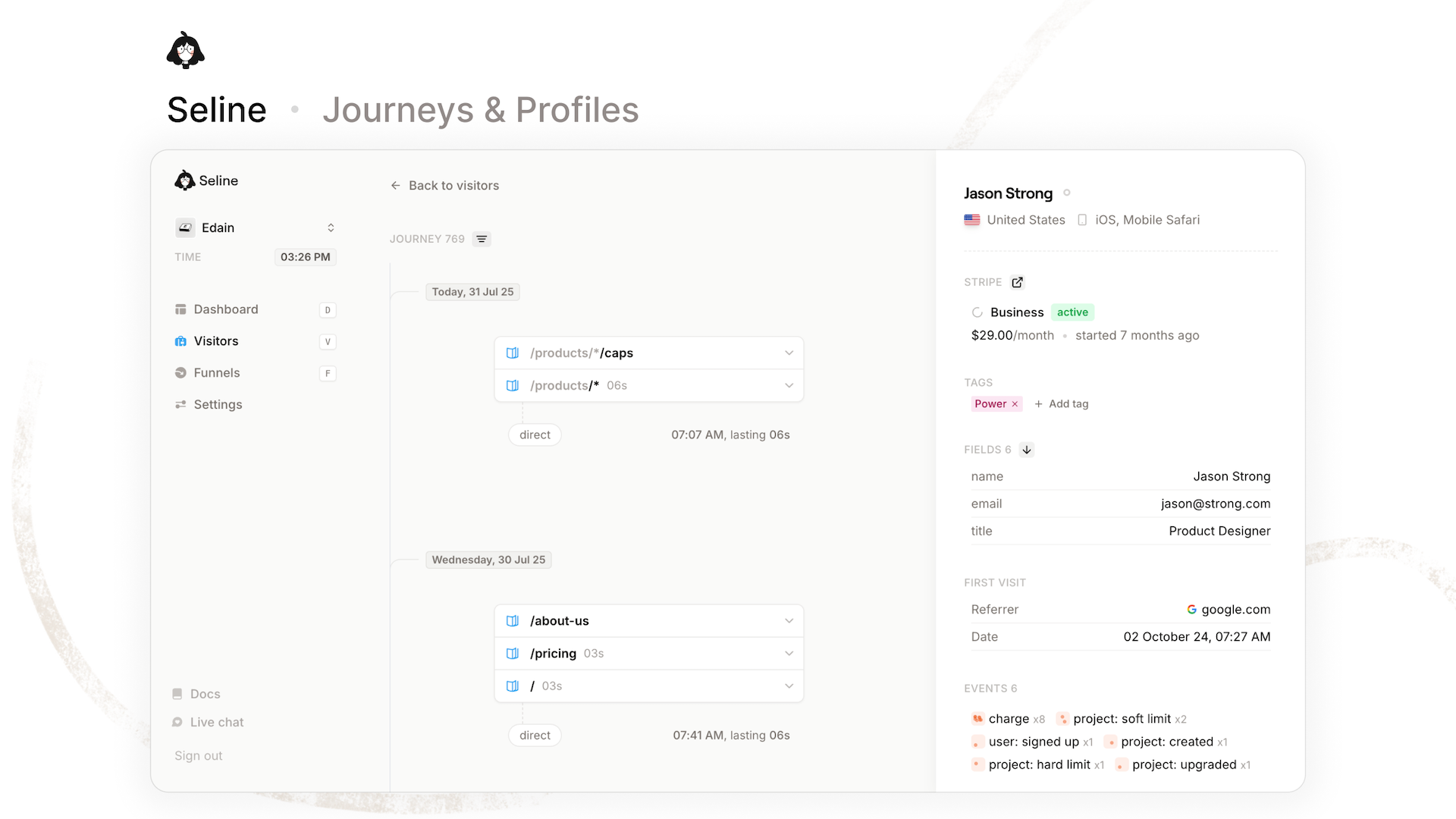Click the 03:26 PM time badge
Image resolution: width=1456 pixels, height=819 pixels.
pyautogui.click(x=305, y=257)
